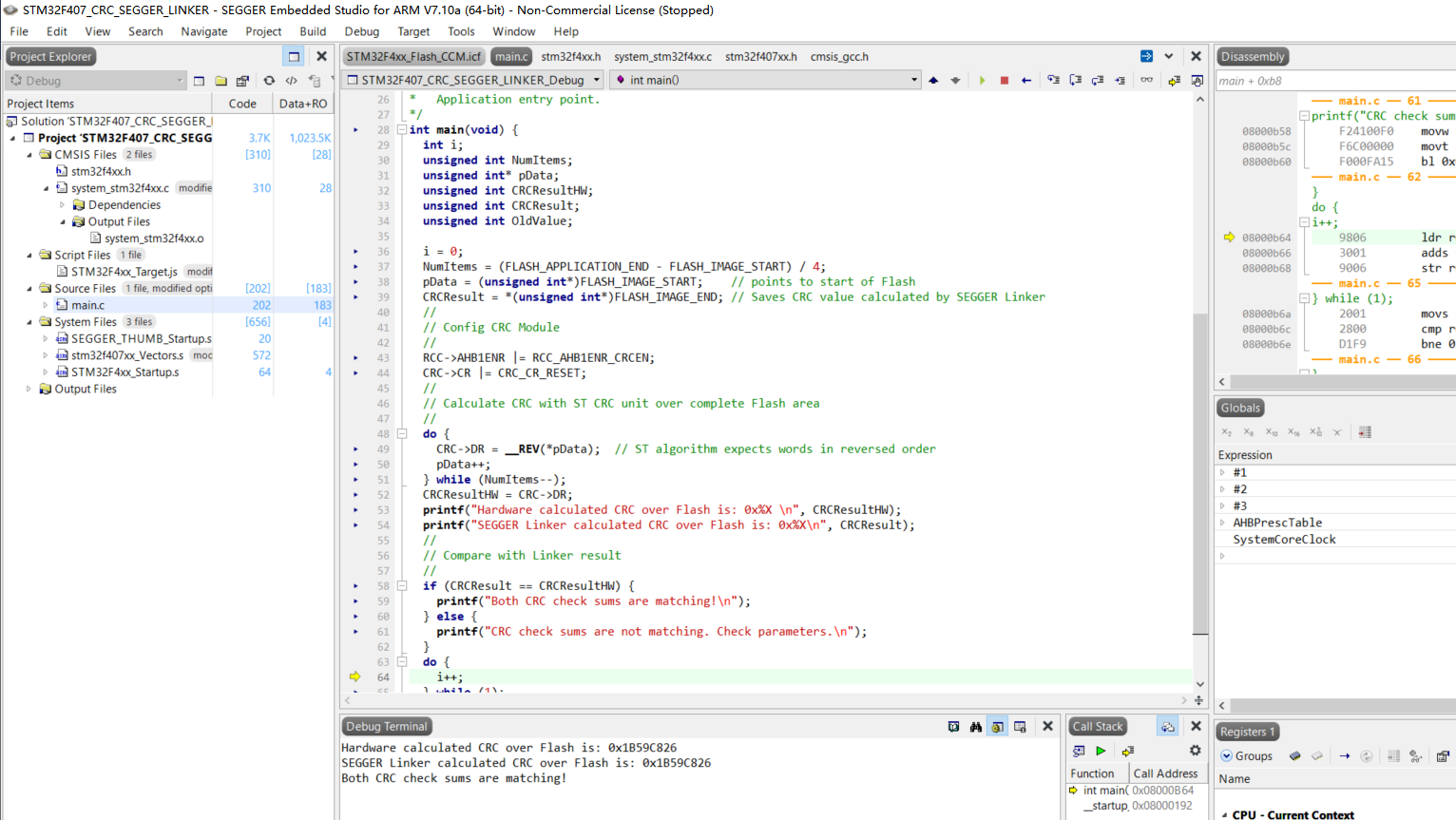Expand the AHBPrescTable global expression

[x=1222, y=523]
